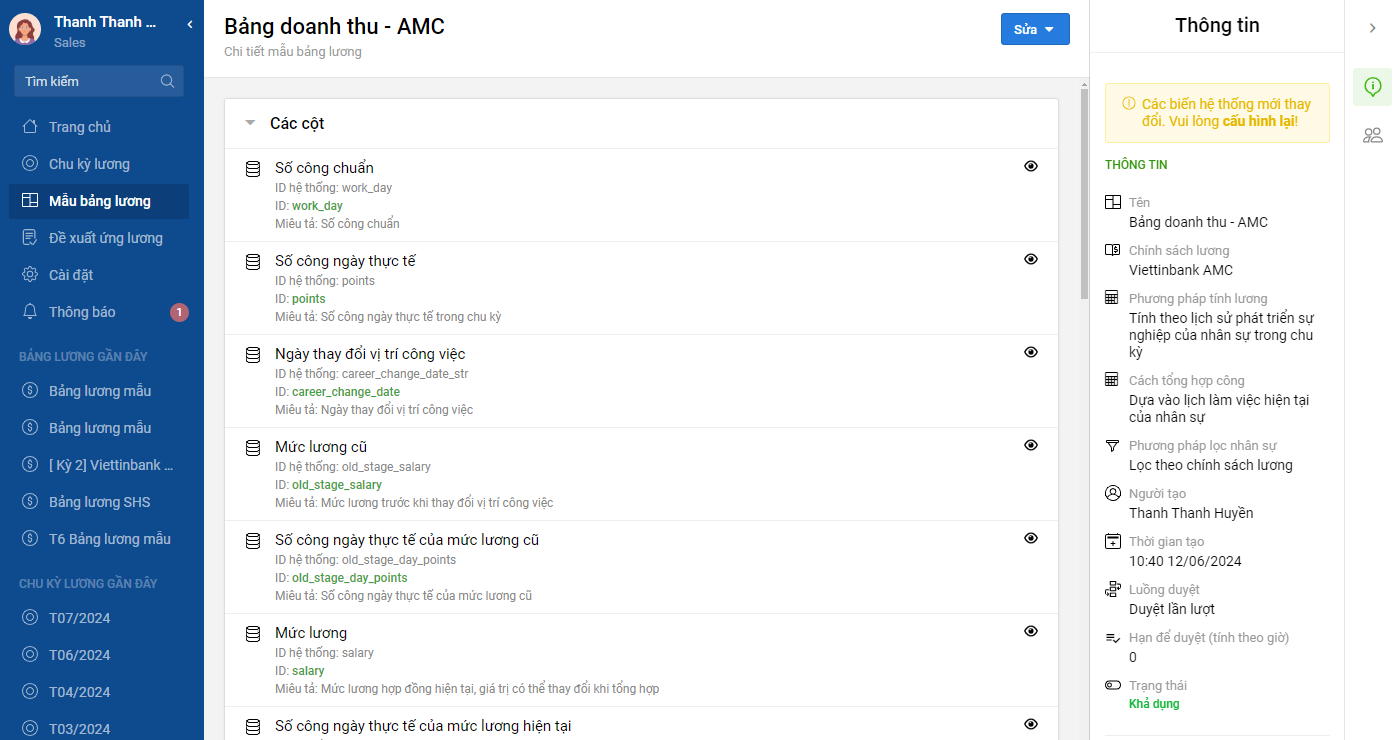Collapse the Thông tin panel with chevron

tap(1372, 28)
